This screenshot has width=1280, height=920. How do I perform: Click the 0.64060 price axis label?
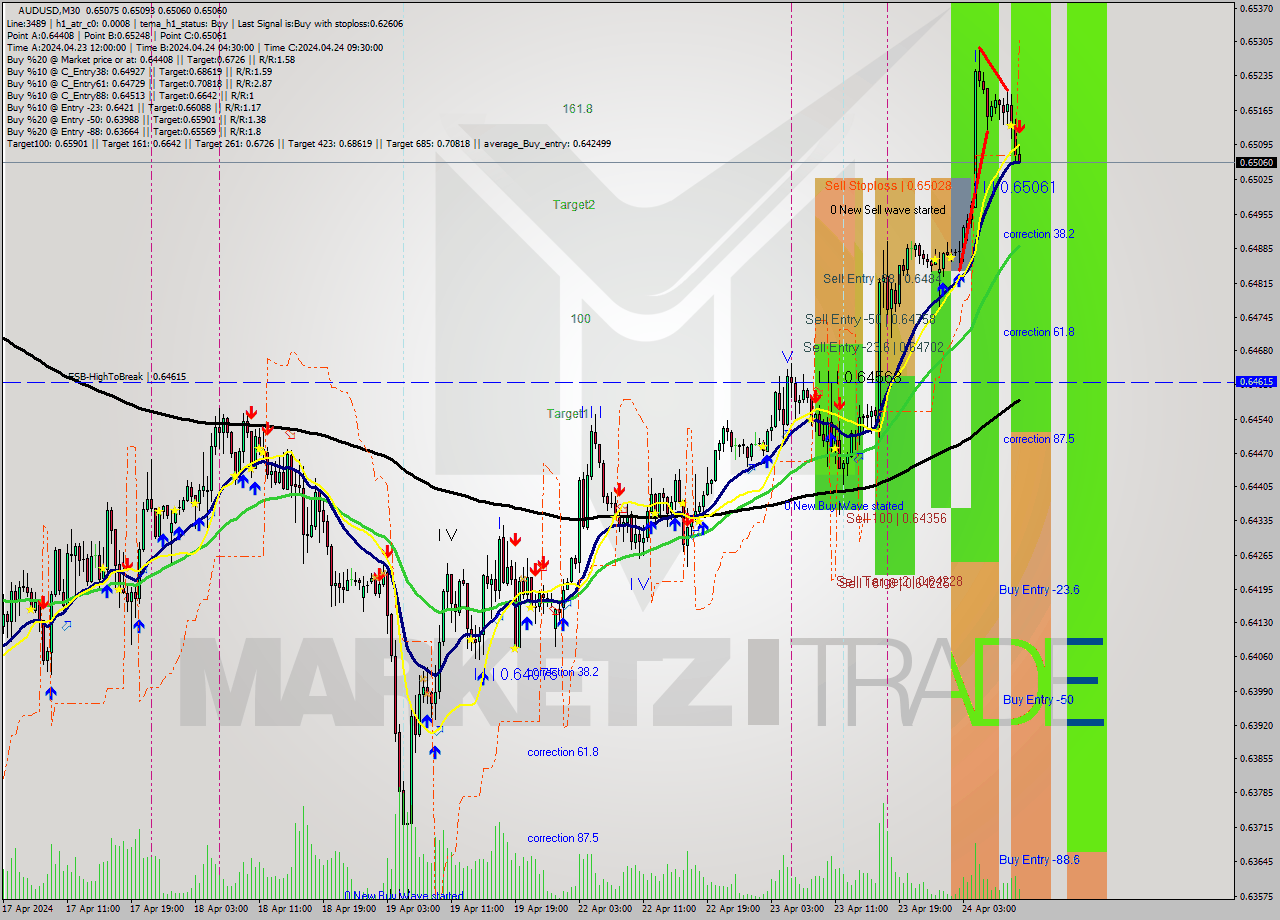1256,657
